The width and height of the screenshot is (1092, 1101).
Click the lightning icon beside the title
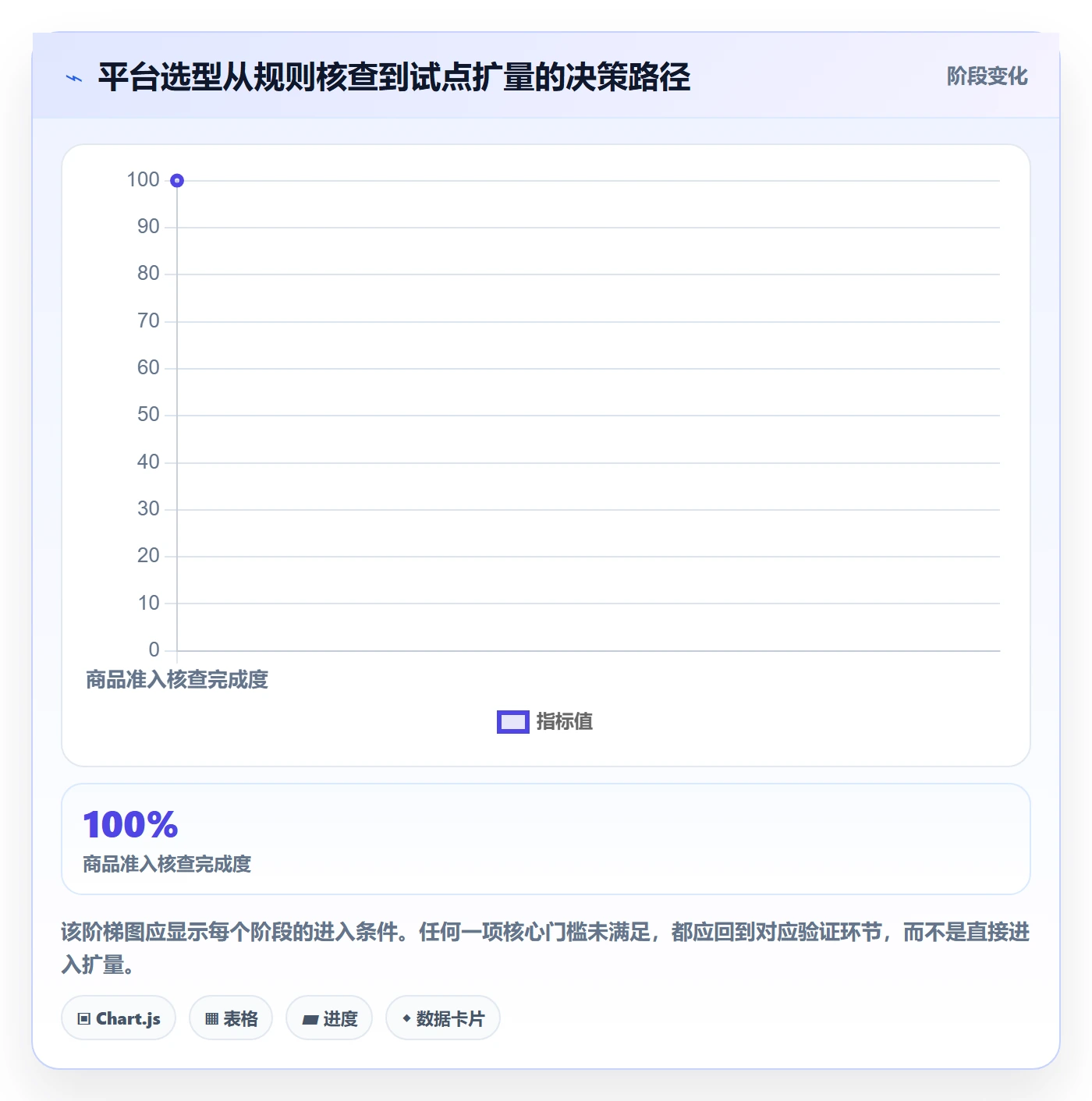click(x=74, y=78)
